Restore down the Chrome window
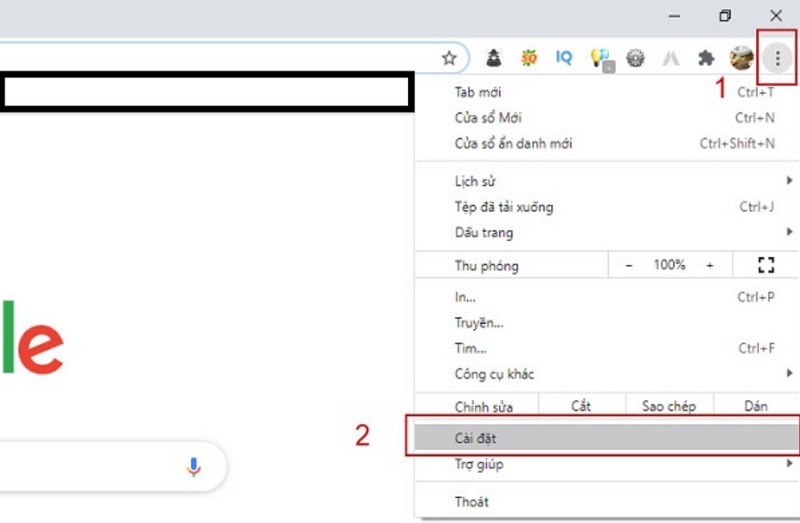Screen dimensions: 800x523 [725, 16]
